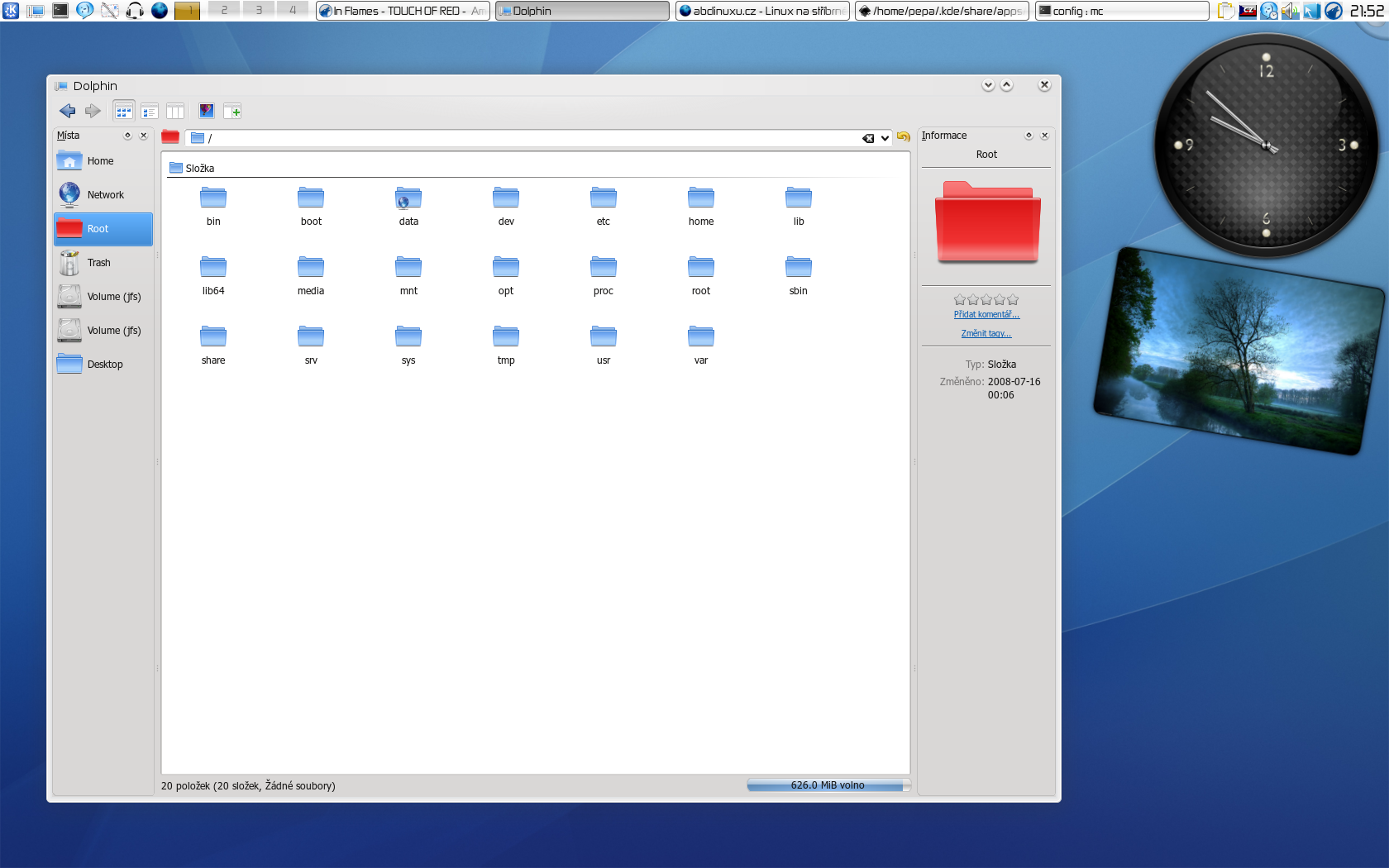Image resolution: width=1389 pixels, height=868 pixels.
Task: Select Network in the places panel
Action: [103, 195]
